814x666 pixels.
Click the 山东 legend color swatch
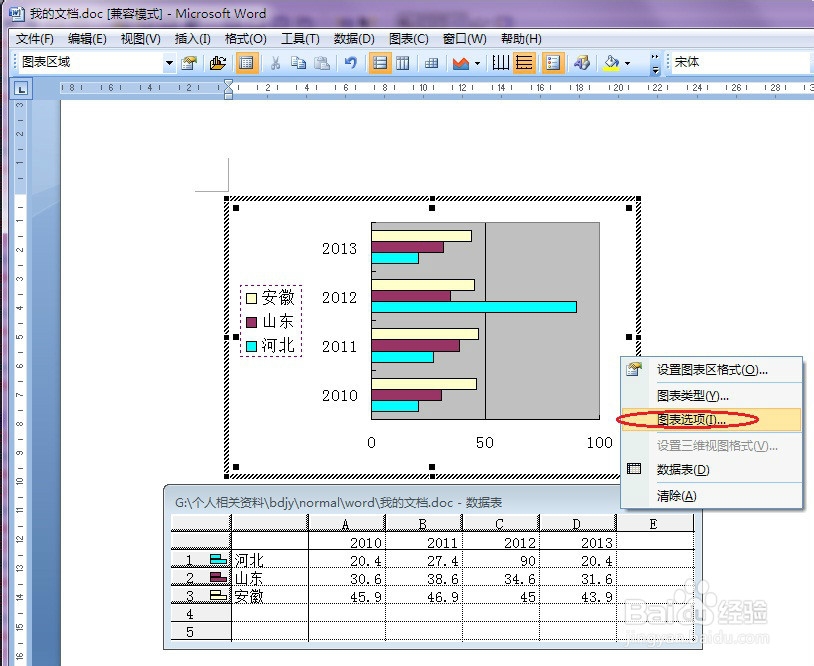point(251,322)
